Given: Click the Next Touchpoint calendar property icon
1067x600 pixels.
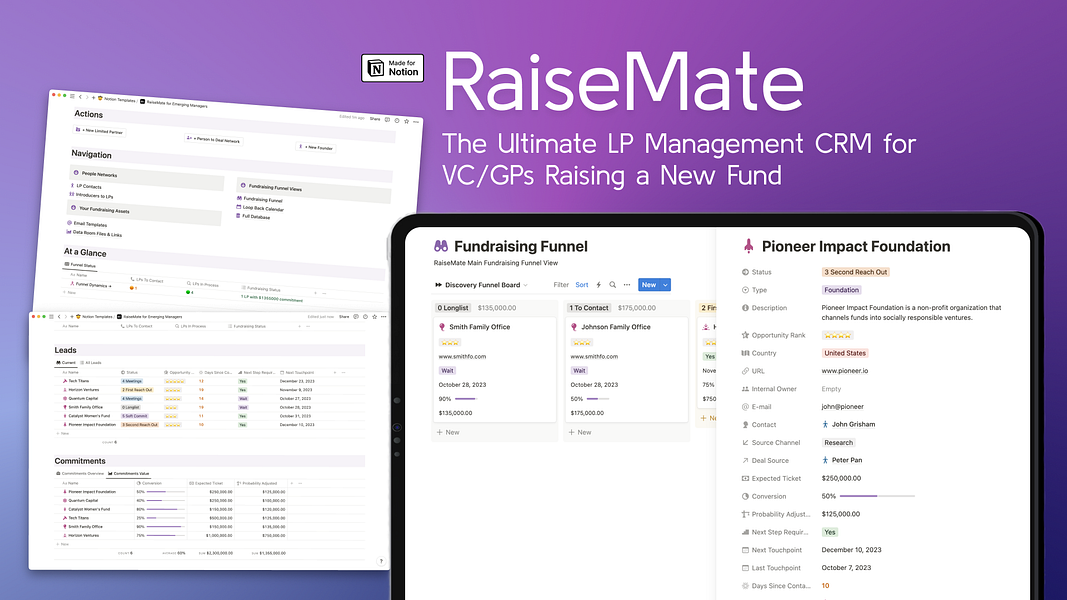Looking at the screenshot, I should click(x=745, y=550).
